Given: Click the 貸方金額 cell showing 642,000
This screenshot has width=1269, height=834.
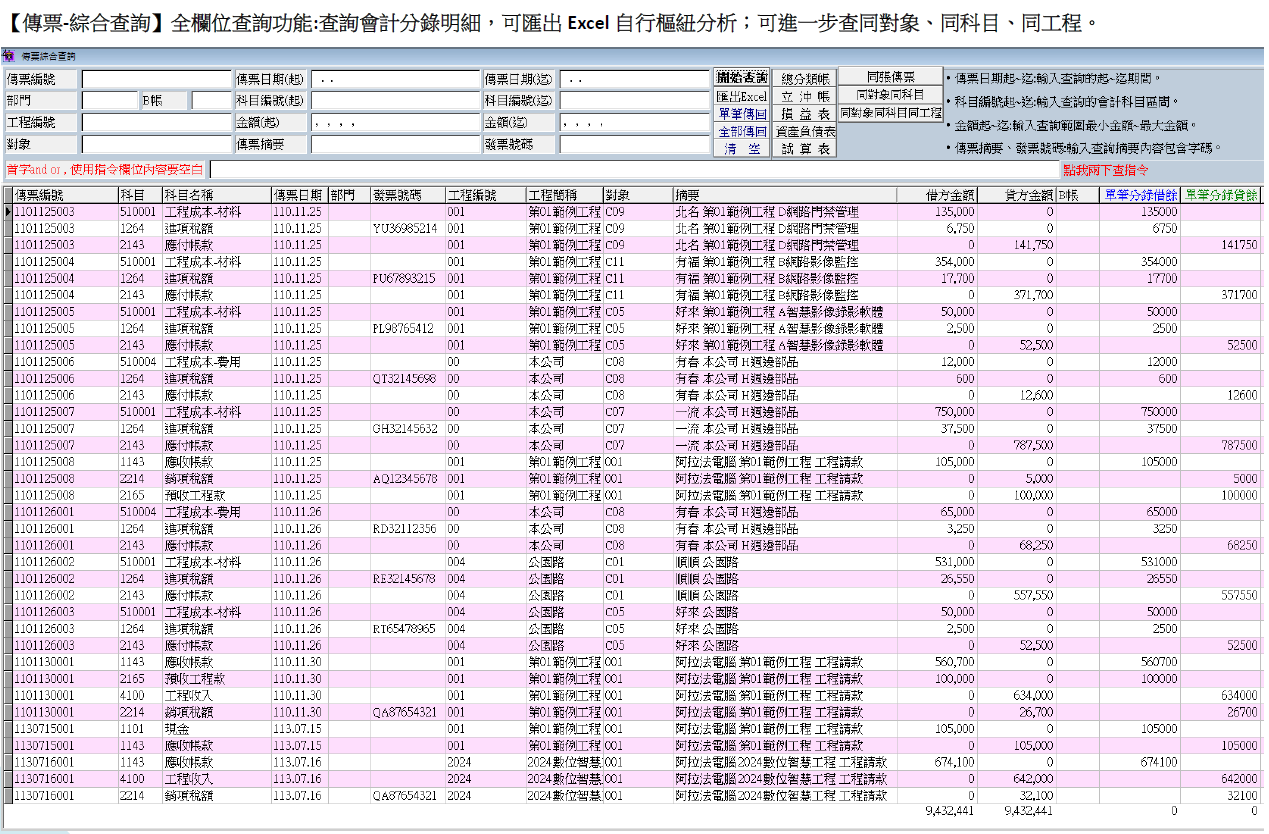Looking at the screenshot, I should (x=1015, y=779).
